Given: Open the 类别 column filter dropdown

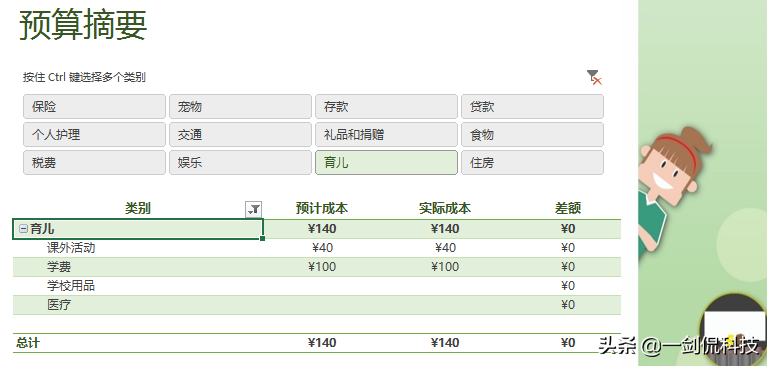Looking at the screenshot, I should pos(253,209).
